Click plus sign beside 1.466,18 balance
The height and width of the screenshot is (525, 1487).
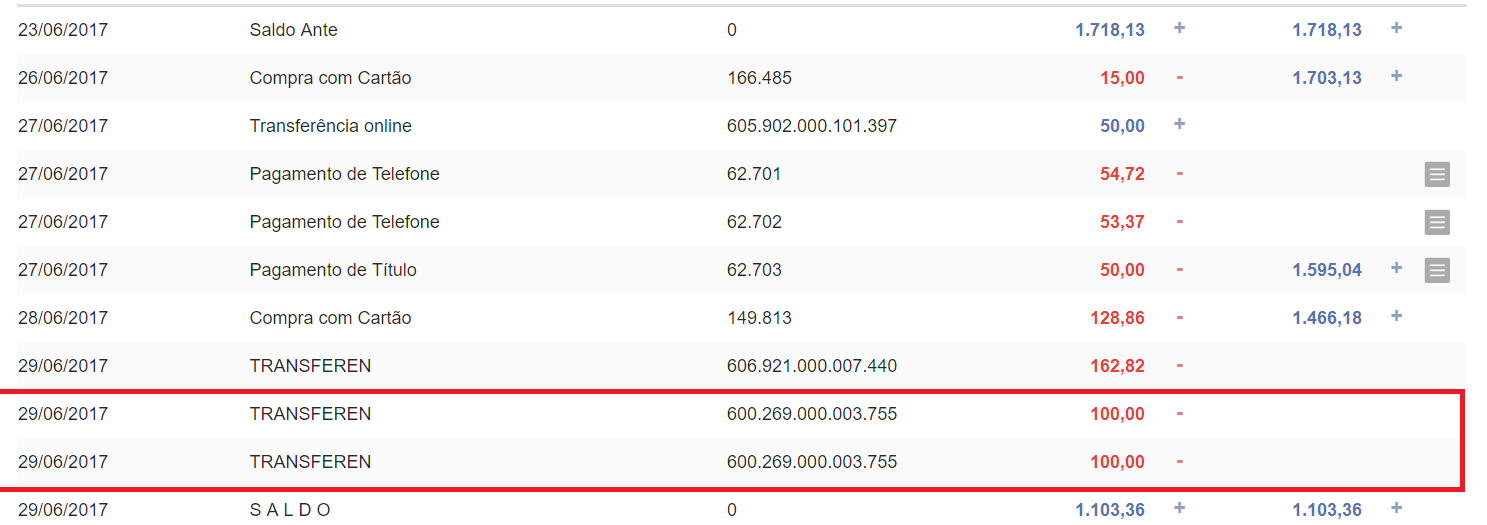(1396, 316)
